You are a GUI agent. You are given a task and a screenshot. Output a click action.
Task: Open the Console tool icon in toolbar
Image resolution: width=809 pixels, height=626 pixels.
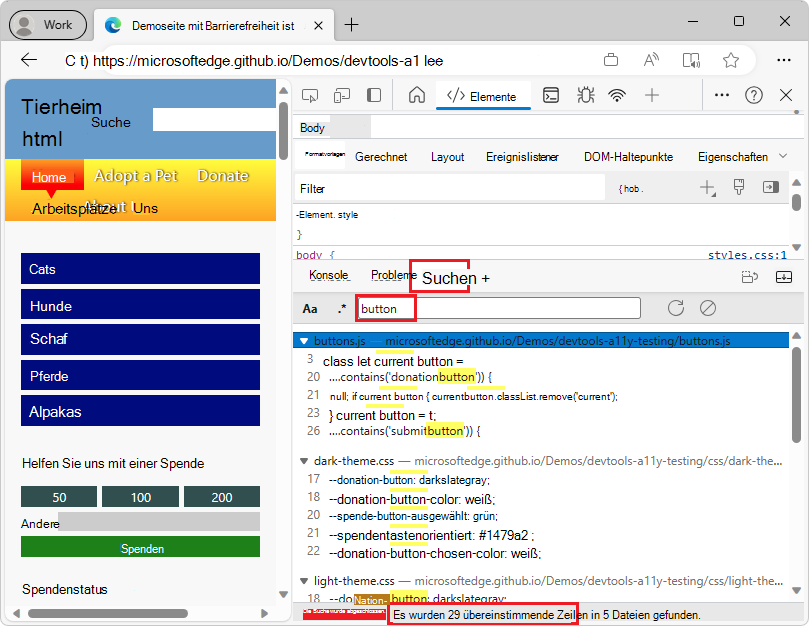[551, 95]
